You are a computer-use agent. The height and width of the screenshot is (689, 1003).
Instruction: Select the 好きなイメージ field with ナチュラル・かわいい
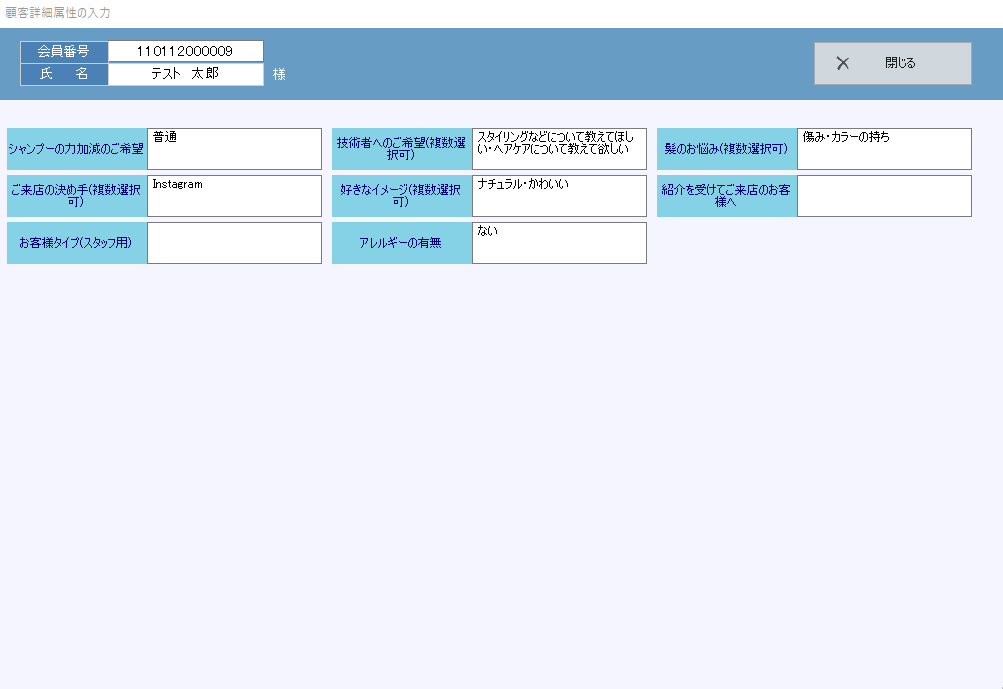[559, 196]
